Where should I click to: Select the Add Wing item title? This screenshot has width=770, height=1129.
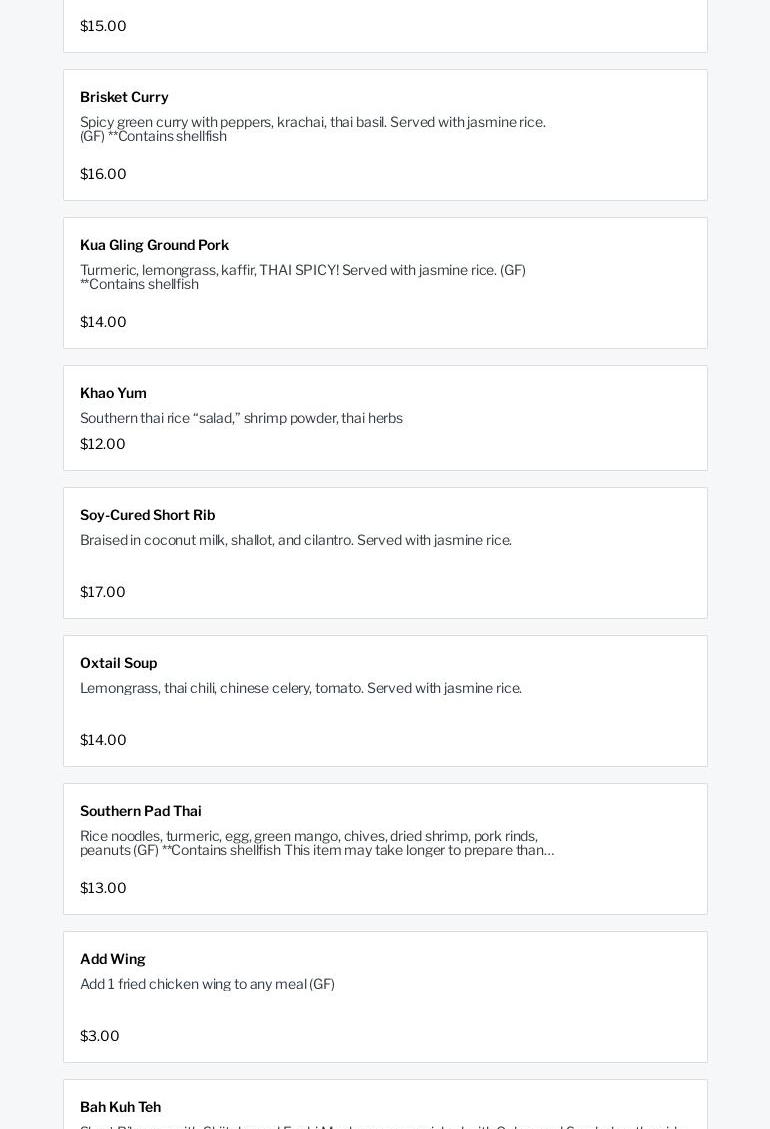click(x=112, y=959)
